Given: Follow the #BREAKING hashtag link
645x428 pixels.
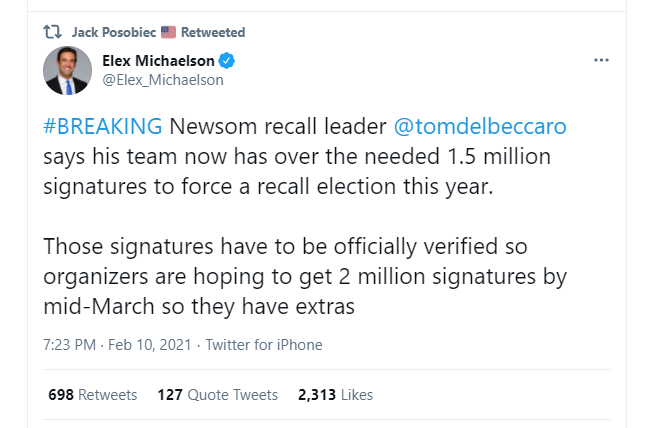Looking at the screenshot, I should 103,126.
